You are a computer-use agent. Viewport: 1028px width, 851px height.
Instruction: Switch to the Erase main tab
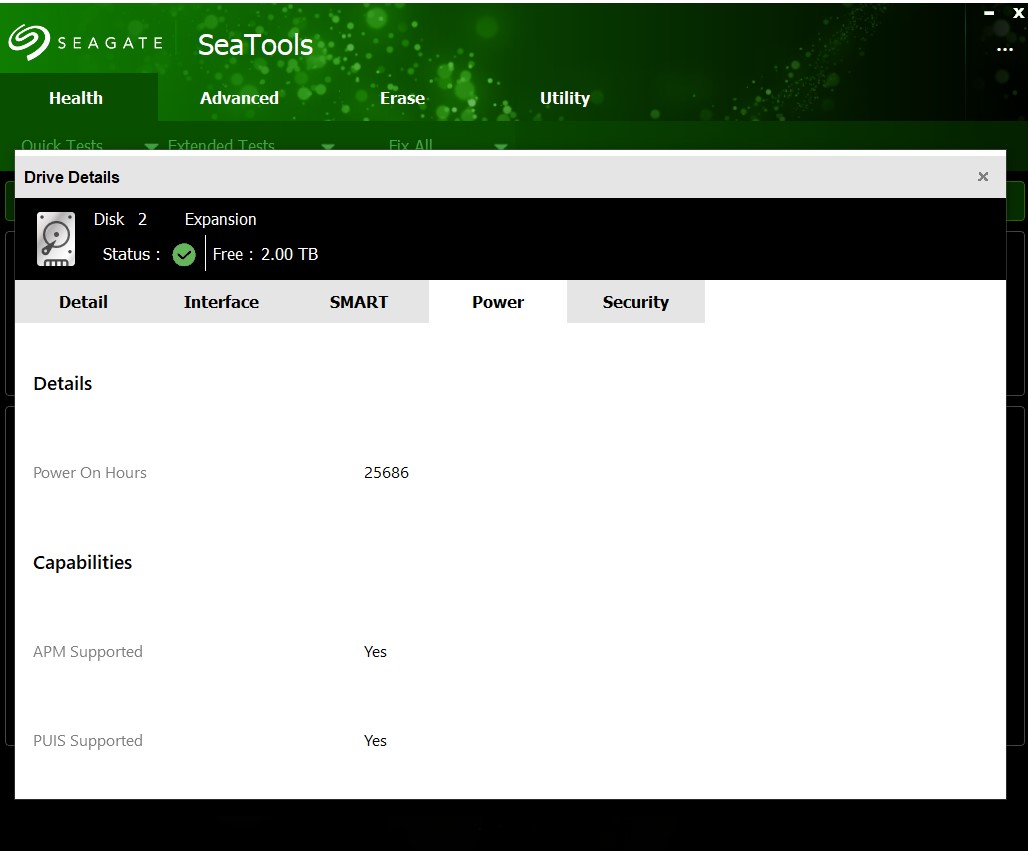(x=402, y=98)
